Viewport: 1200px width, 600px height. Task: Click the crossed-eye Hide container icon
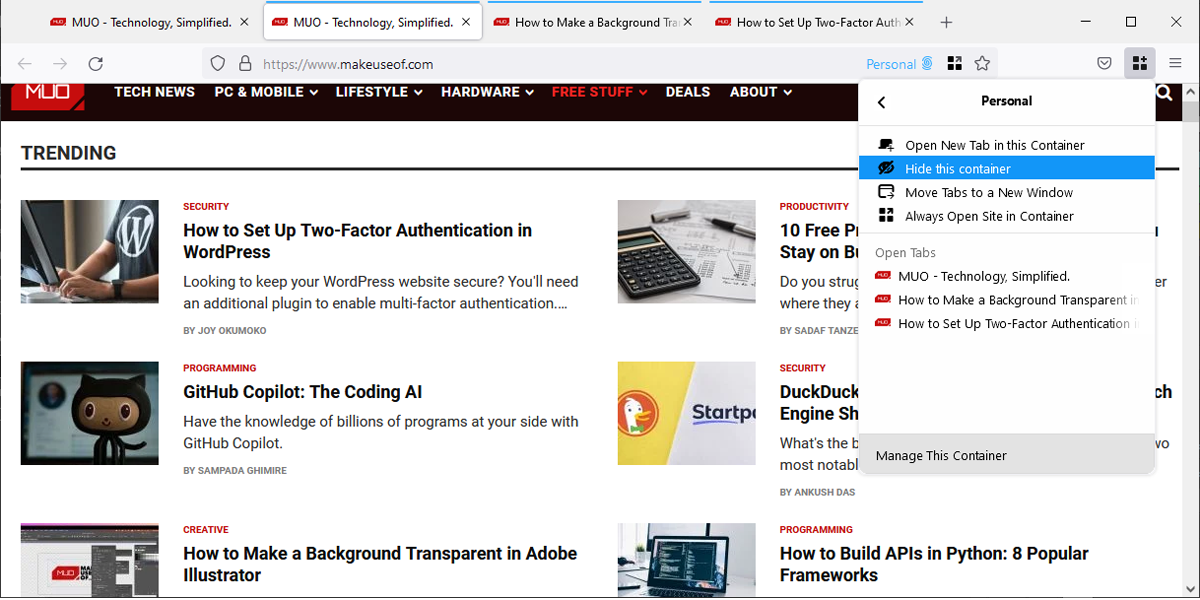pos(886,168)
